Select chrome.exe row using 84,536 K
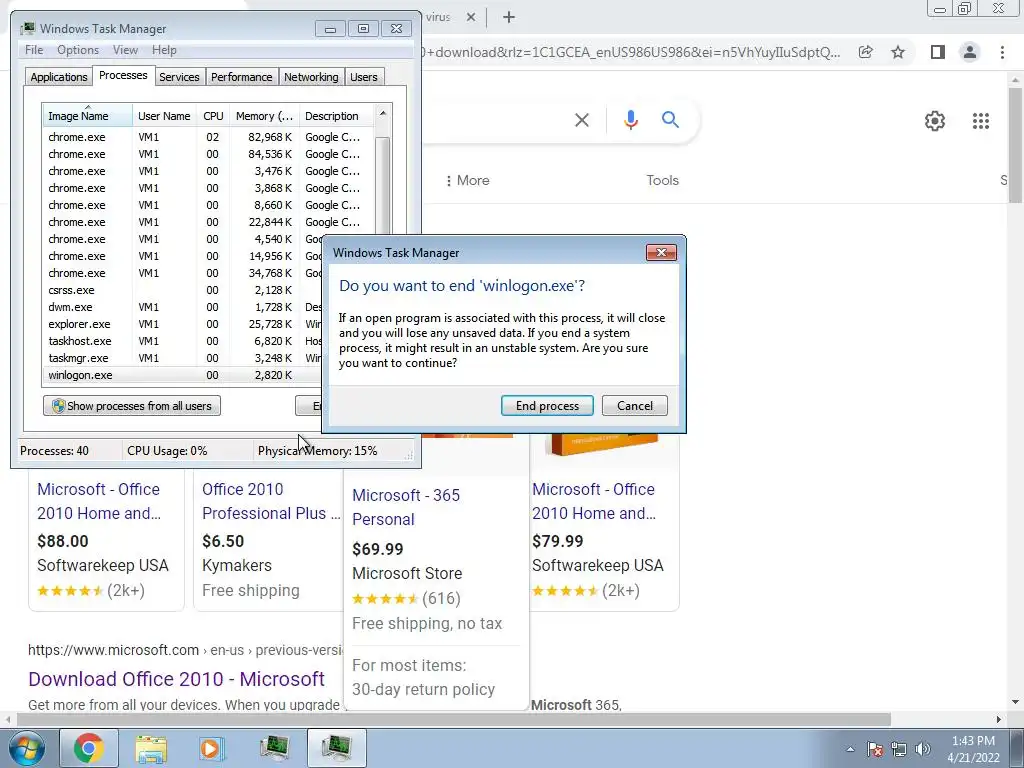The width and height of the screenshot is (1024, 768). click(x=209, y=154)
